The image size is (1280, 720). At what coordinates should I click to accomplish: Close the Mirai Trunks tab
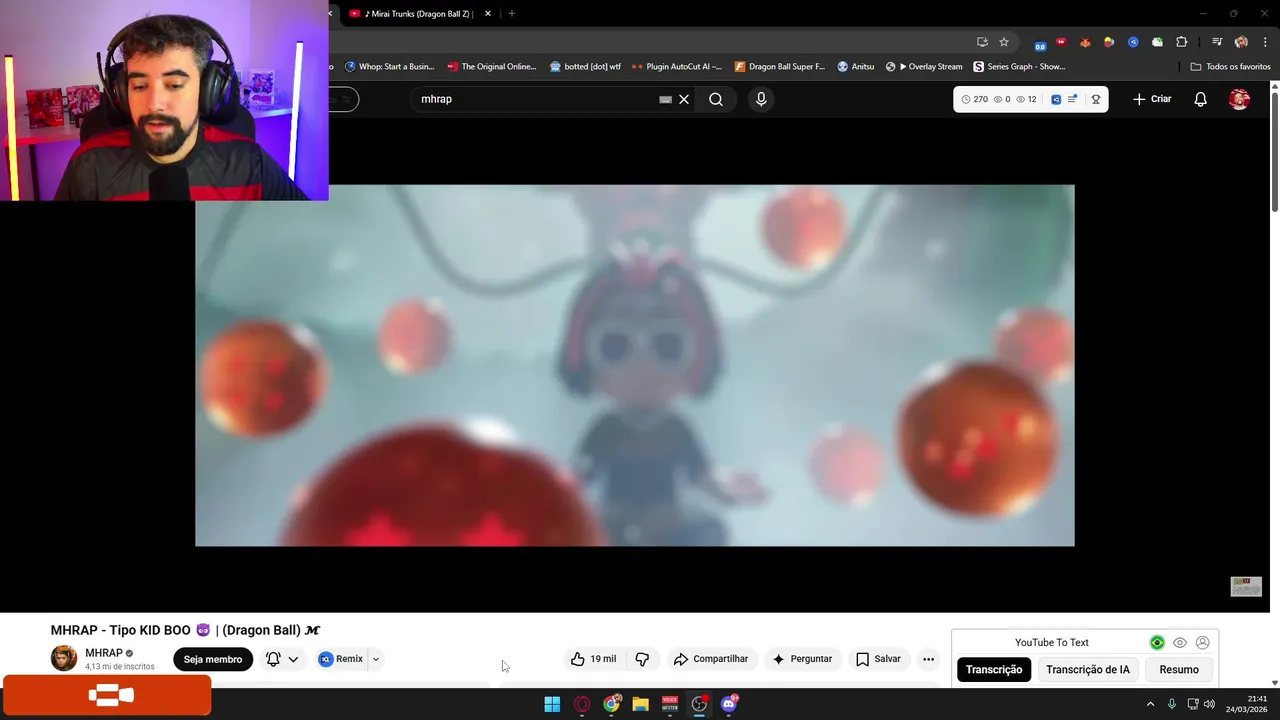coord(488,14)
